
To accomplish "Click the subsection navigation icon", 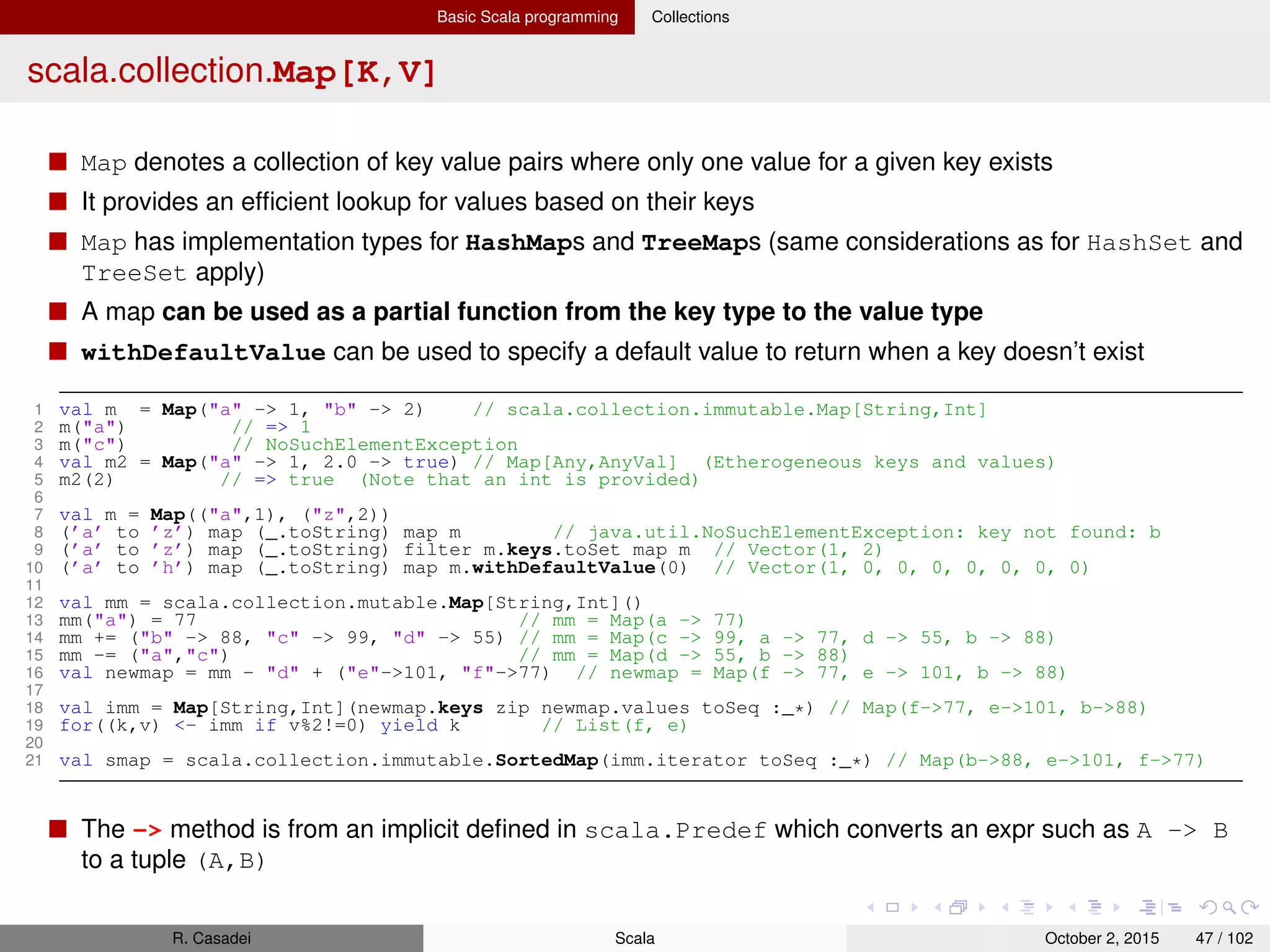I will tap(1028, 907).
